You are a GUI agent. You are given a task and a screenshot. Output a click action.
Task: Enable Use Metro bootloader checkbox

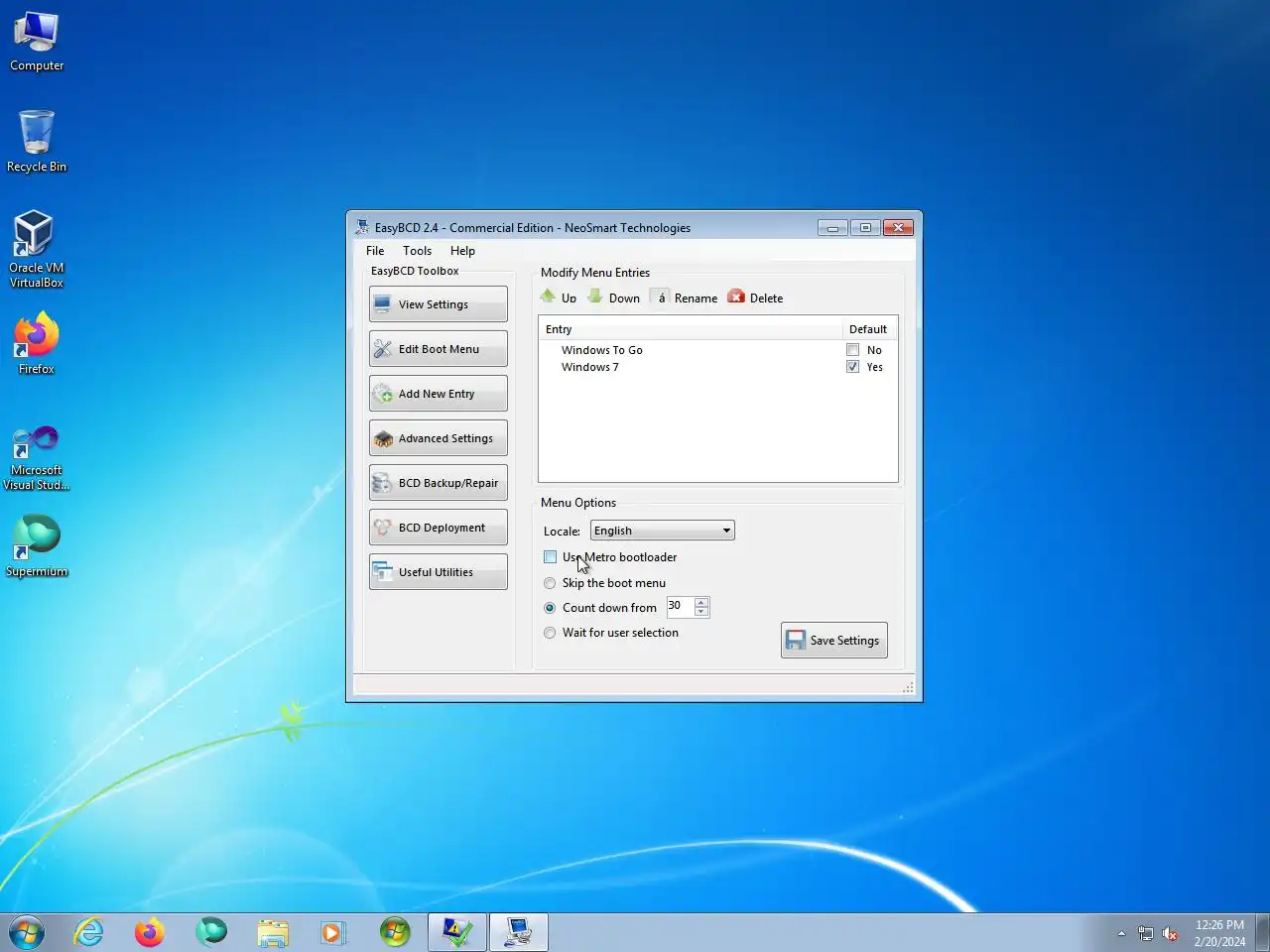(551, 557)
